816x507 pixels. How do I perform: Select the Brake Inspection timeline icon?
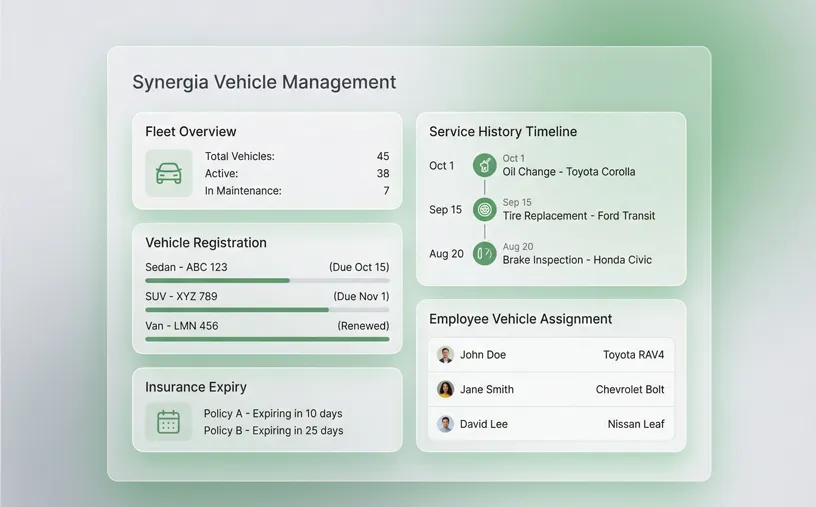click(x=484, y=254)
